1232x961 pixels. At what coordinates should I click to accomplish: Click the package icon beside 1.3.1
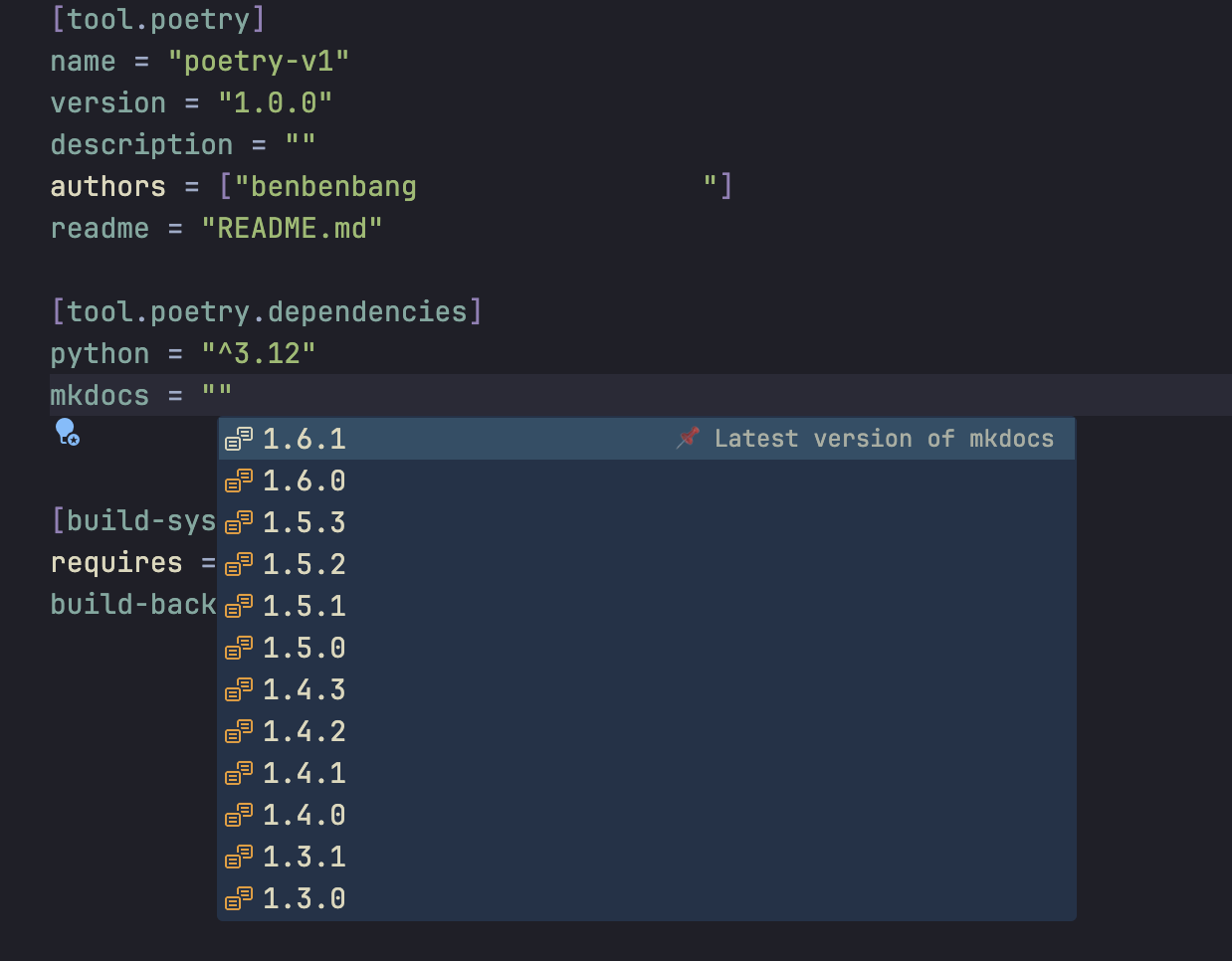point(239,857)
